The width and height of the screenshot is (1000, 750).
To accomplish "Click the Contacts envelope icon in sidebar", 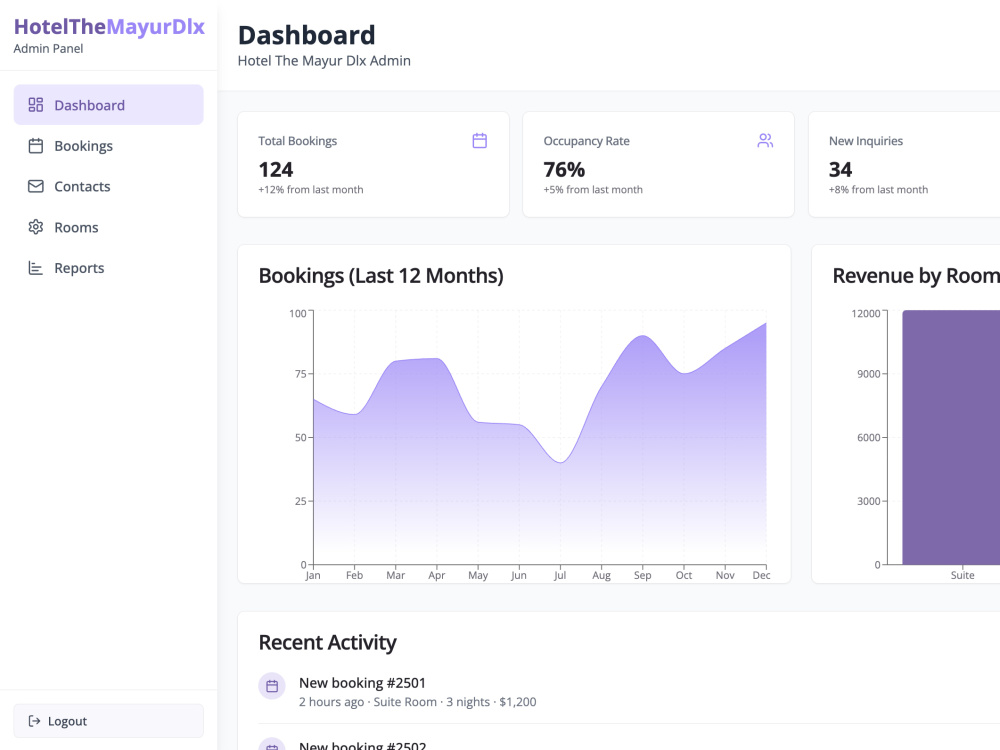I will coord(36,186).
